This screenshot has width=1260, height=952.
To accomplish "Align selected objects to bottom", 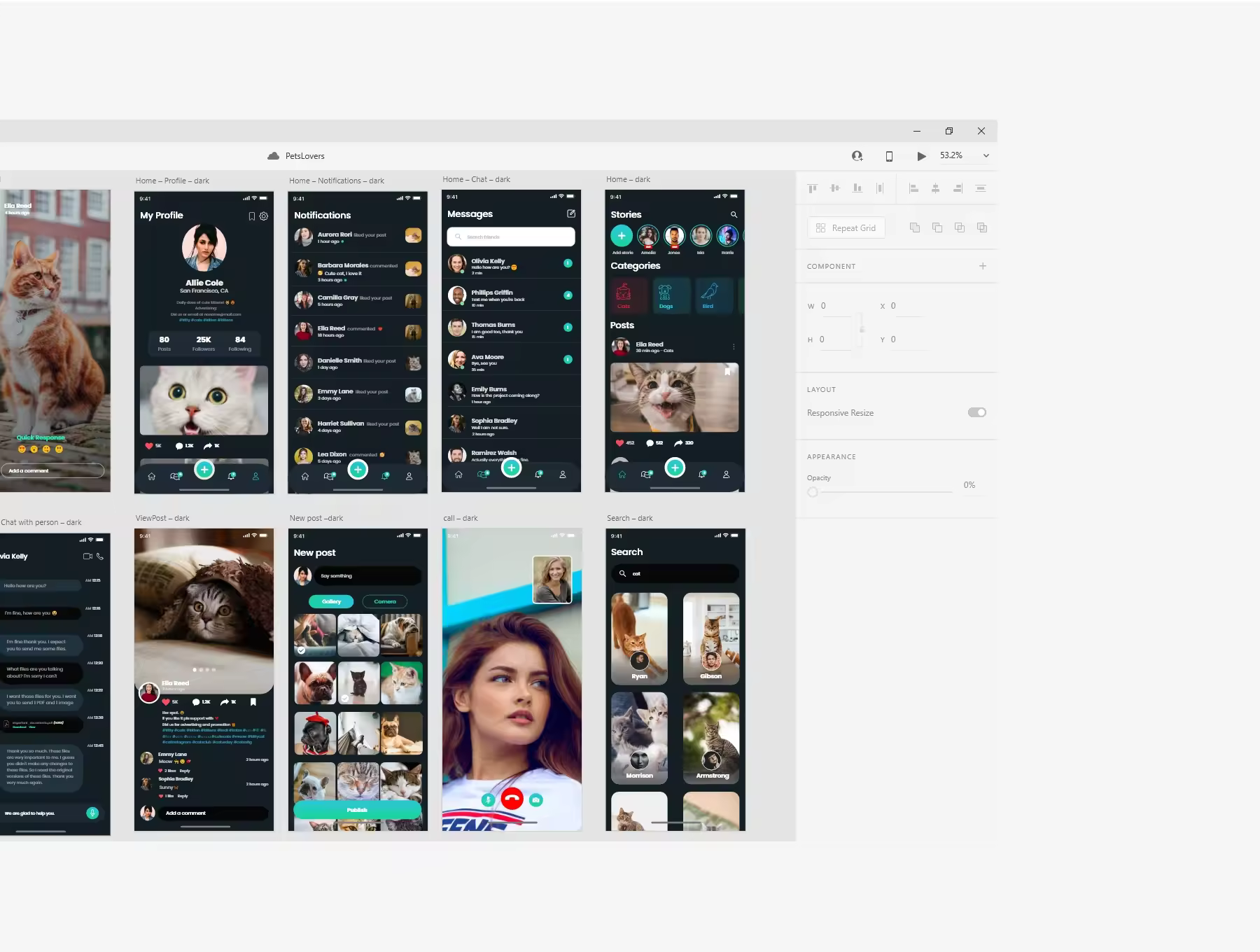I will 857,188.
